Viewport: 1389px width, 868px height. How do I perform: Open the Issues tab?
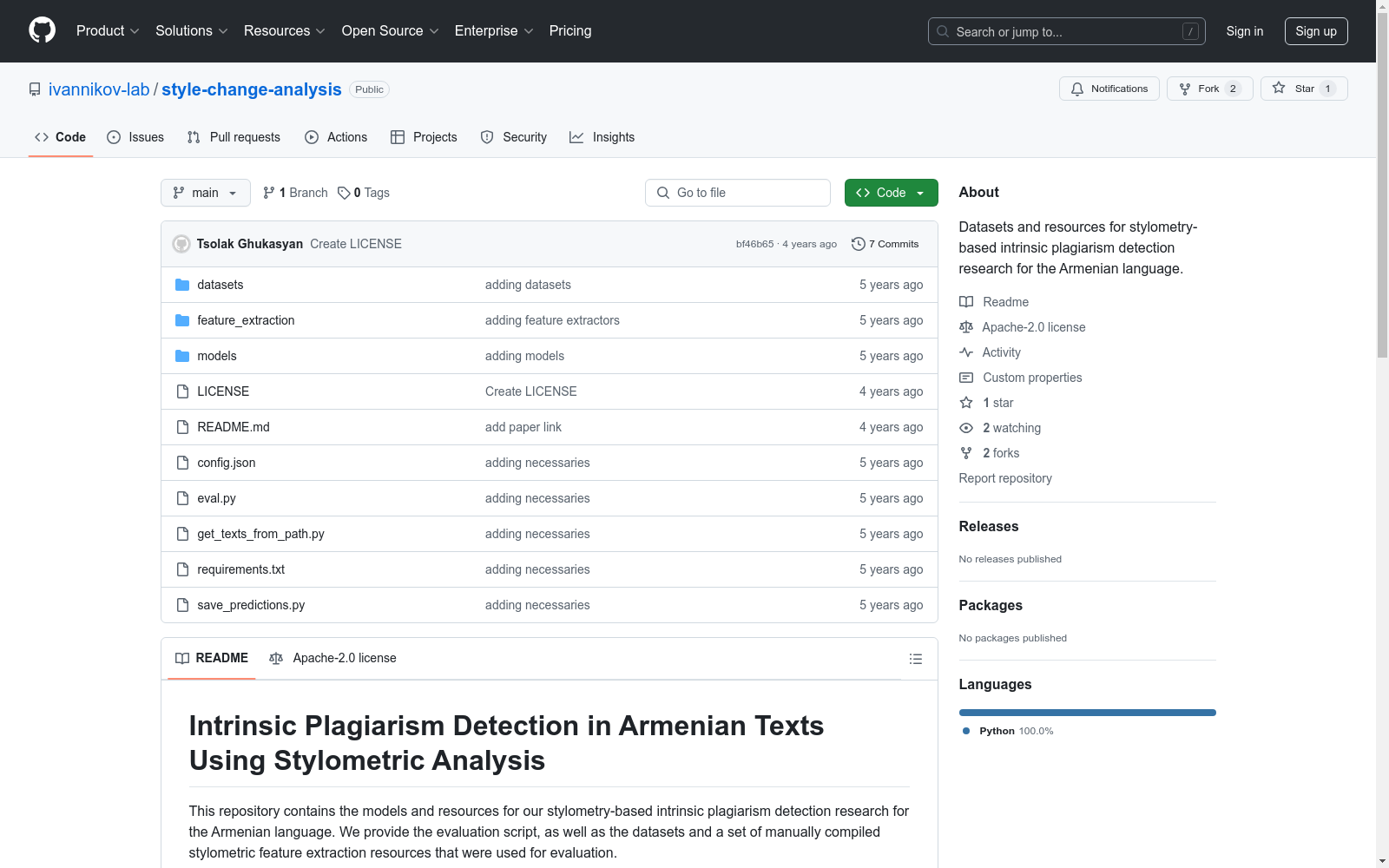pyautogui.click(x=135, y=137)
